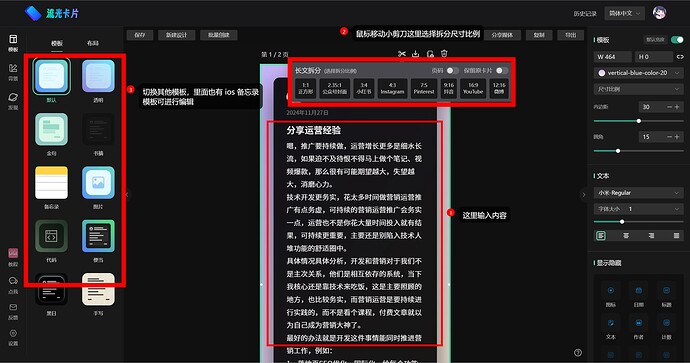Click the left text align icon
The height and width of the screenshot is (363, 690).
[x=601, y=235]
